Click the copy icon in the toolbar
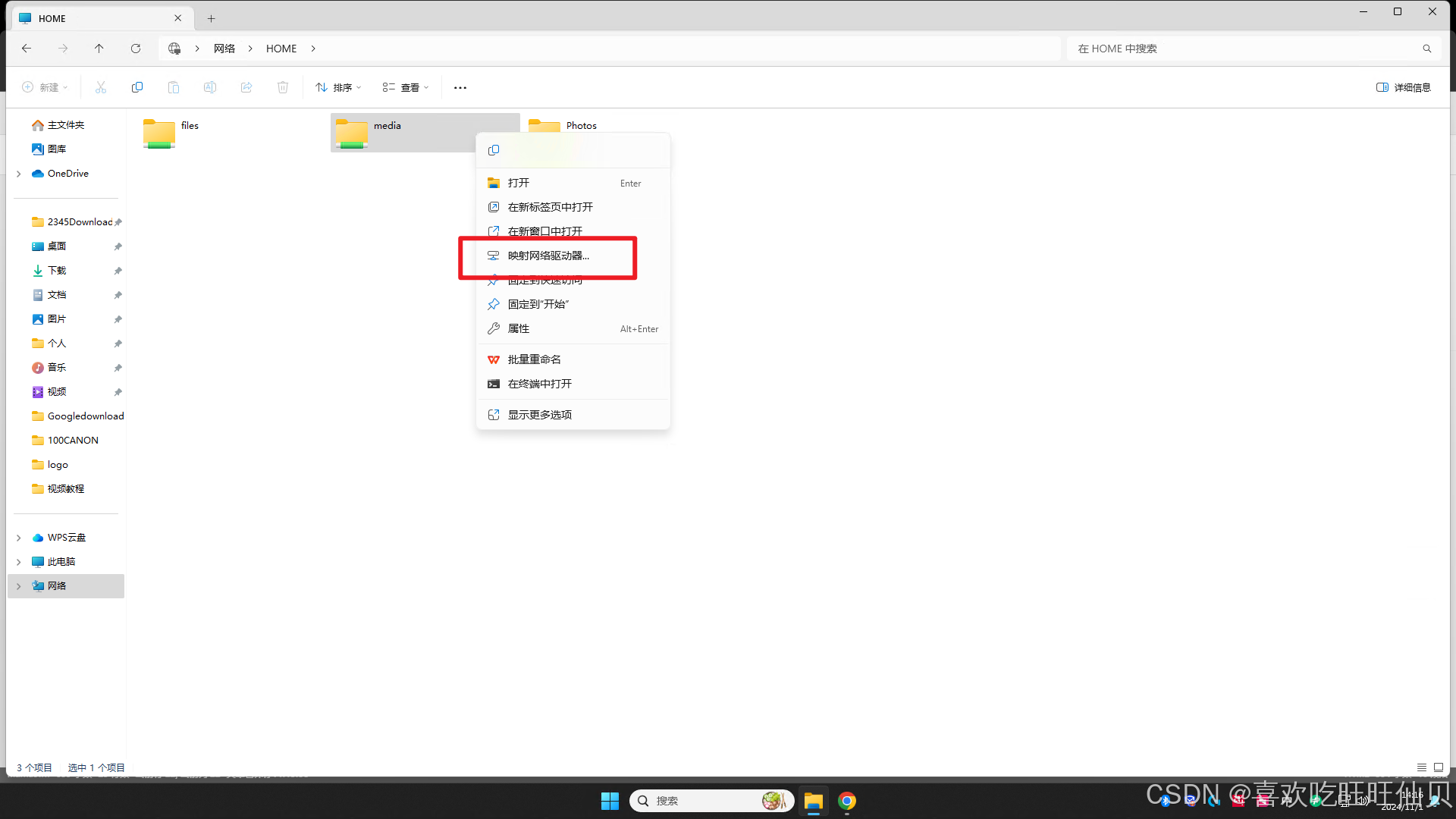This screenshot has width=1456, height=819. tap(137, 87)
